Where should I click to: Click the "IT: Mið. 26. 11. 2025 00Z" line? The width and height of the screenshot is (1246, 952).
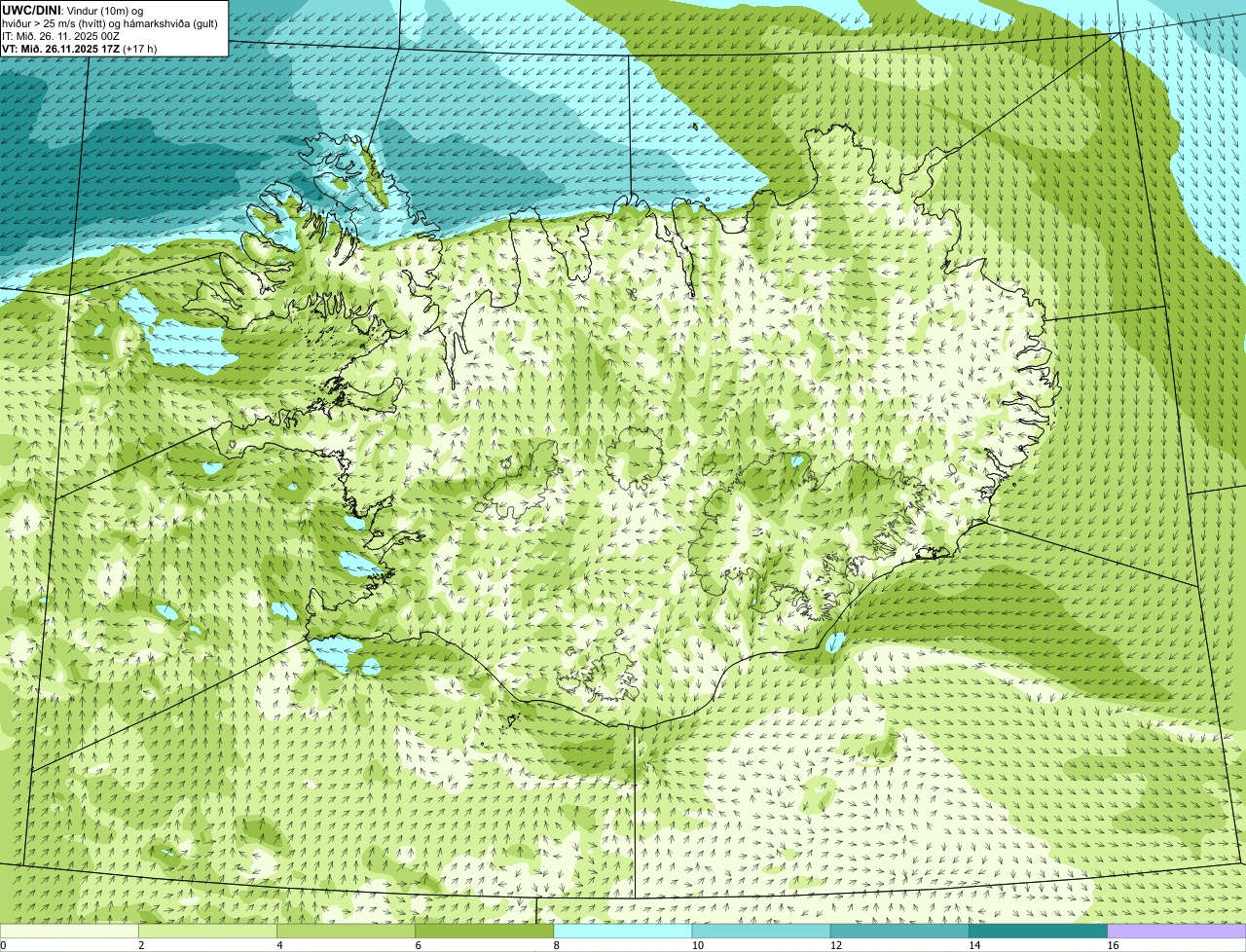[61, 36]
